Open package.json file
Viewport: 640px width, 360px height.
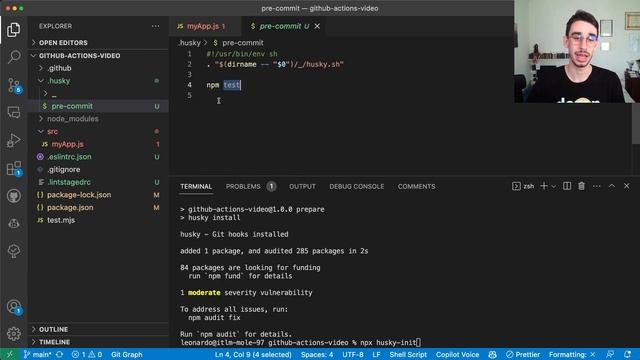(98, 207)
